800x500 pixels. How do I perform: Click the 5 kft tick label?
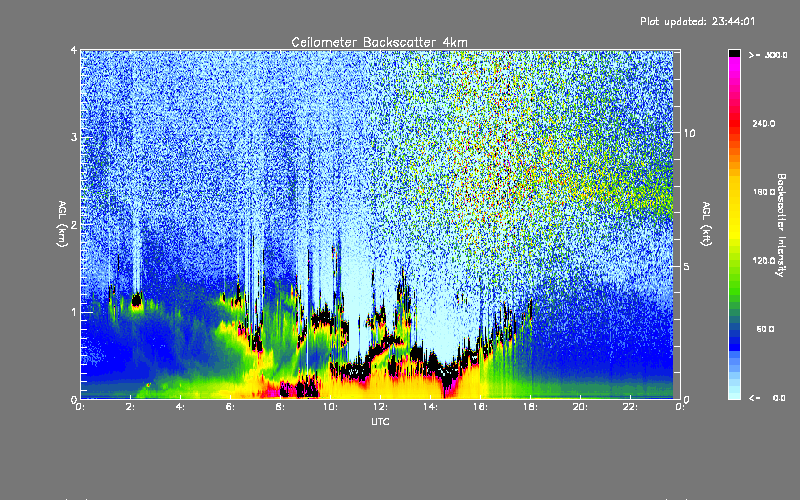[x=687, y=267]
